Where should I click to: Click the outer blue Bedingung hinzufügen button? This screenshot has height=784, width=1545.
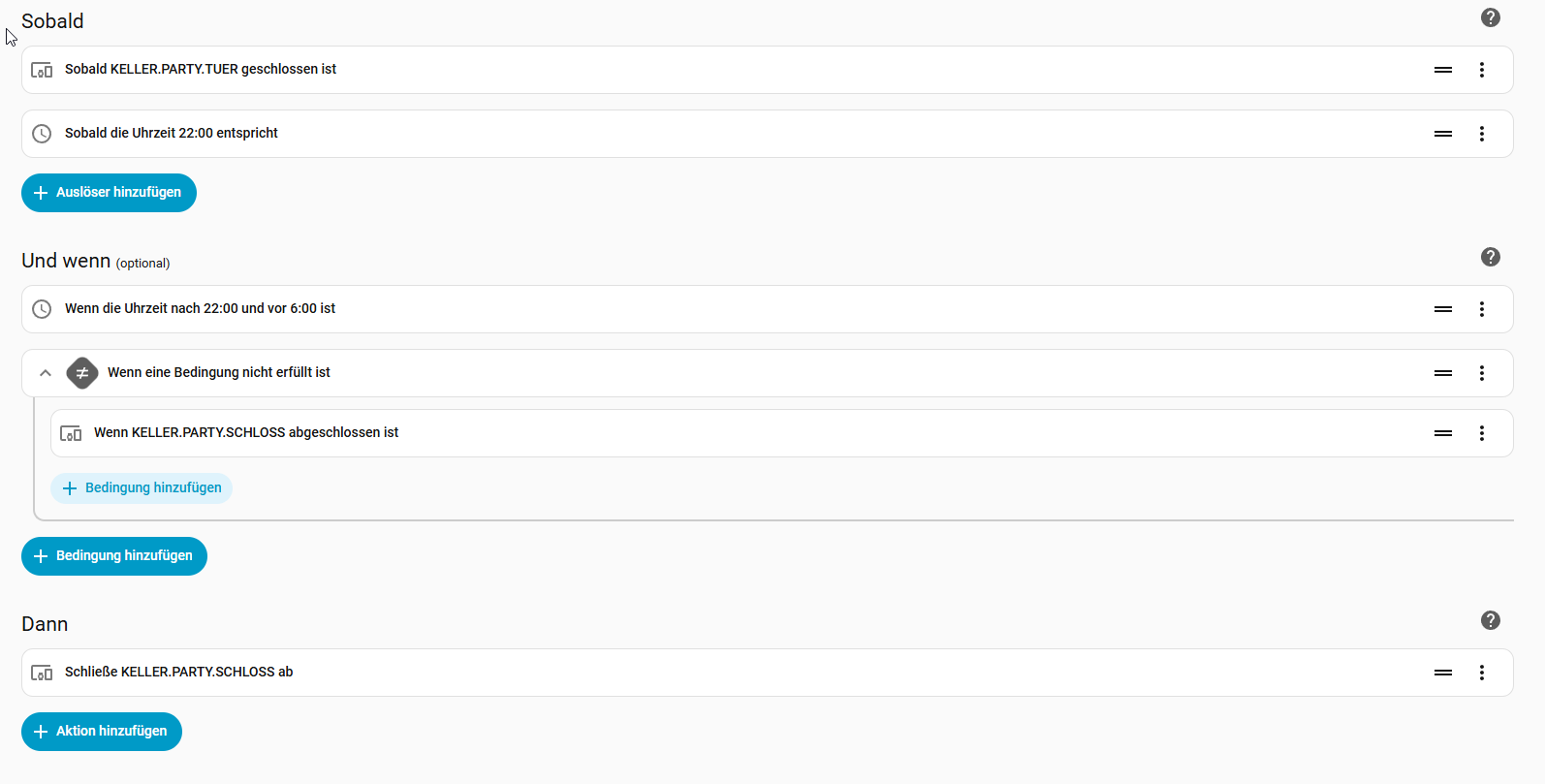pyautogui.click(x=114, y=556)
